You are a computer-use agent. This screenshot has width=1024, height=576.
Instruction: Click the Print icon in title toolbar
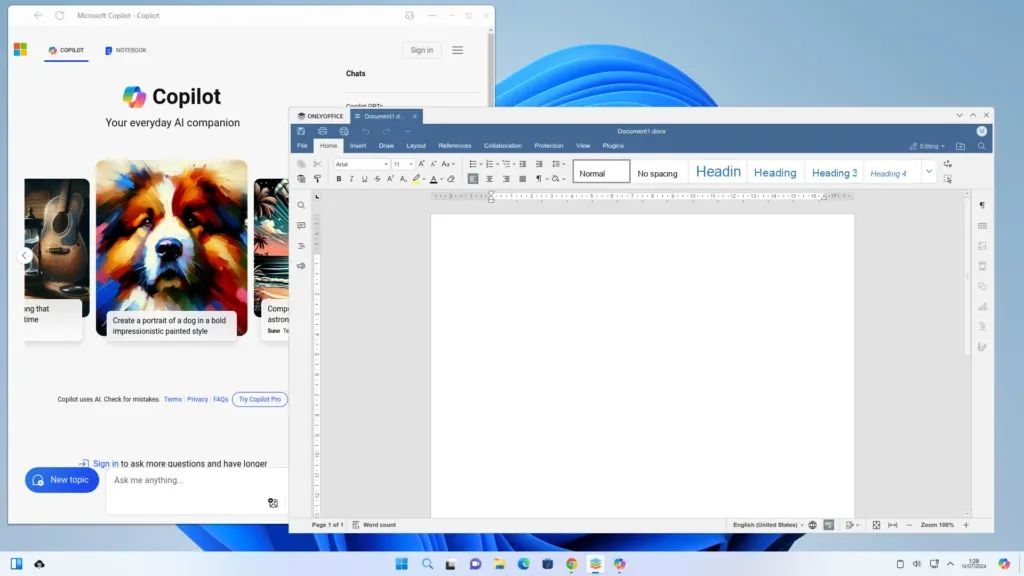click(x=323, y=131)
